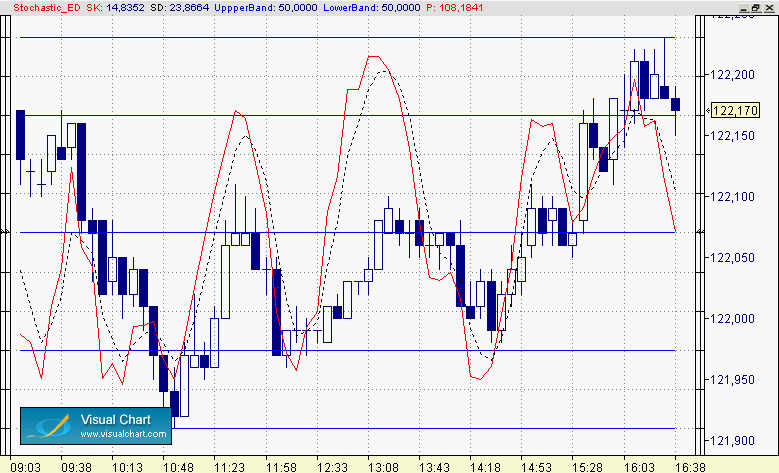Click the 'UppperBand: 50,0000' readout
Image resolution: width=779 pixels, height=473 pixels.
[x=266, y=8]
